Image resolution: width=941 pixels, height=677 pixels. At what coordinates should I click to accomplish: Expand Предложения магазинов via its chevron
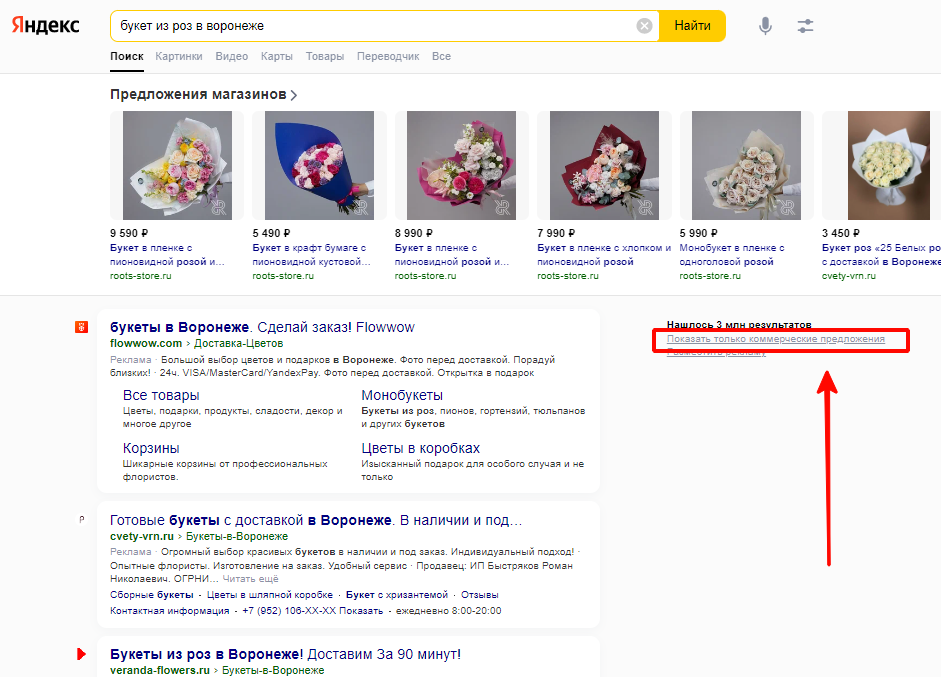click(293, 95)
